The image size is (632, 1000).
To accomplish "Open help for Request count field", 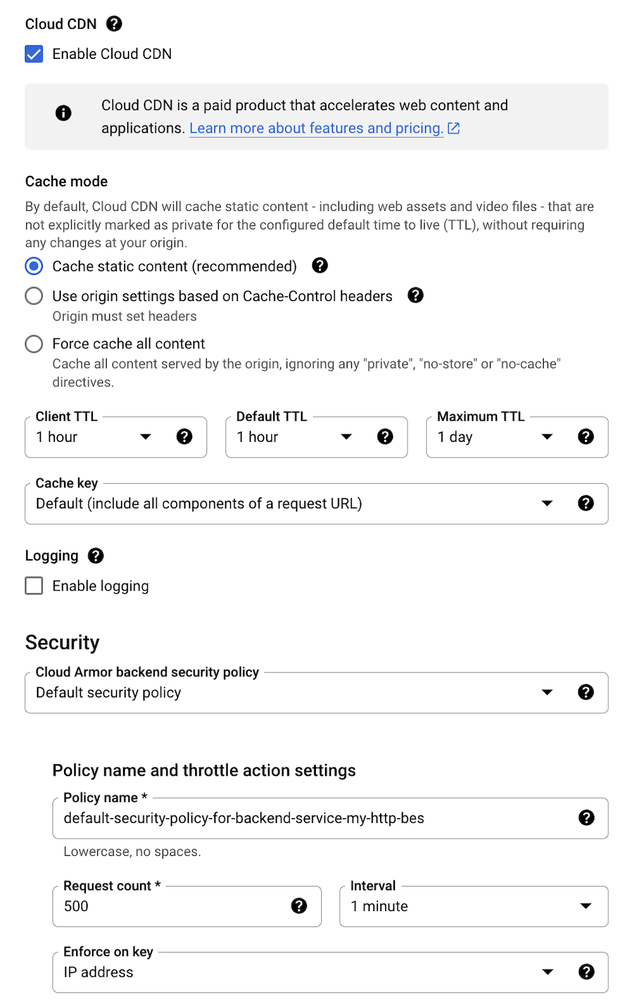I will 299,906.
